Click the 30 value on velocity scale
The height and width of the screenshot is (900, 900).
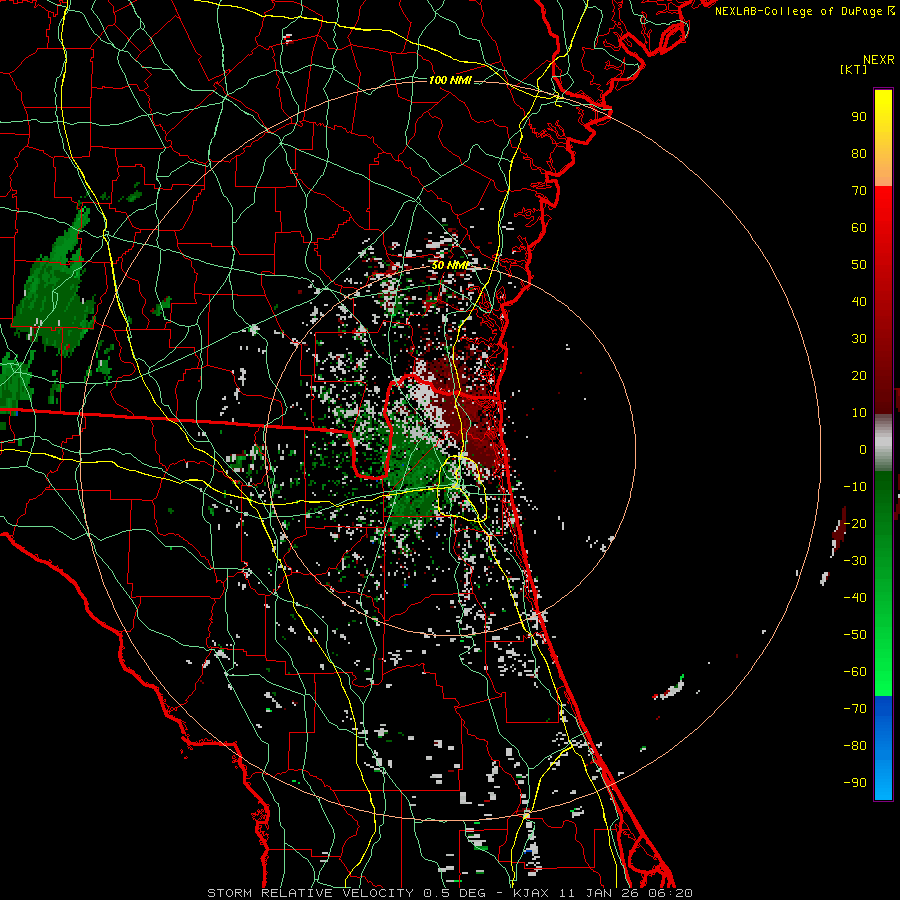click(859, 339)
